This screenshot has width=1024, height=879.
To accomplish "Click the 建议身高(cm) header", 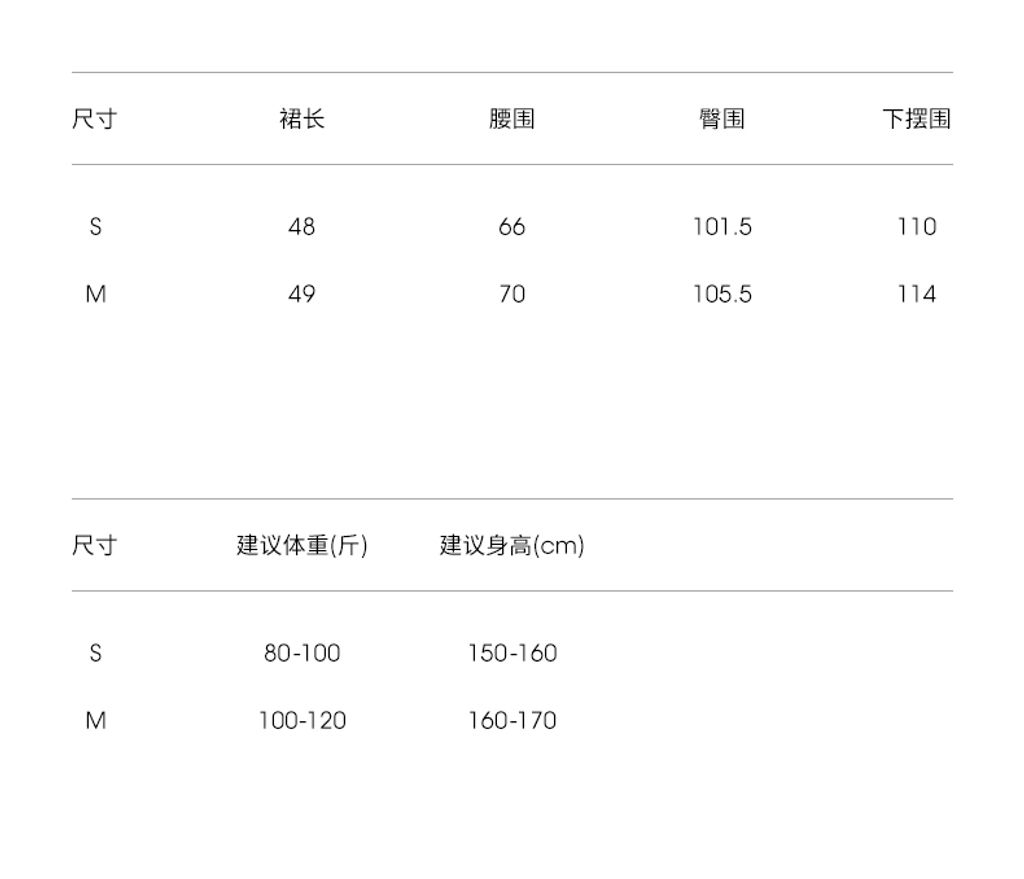I will (512, 545).
